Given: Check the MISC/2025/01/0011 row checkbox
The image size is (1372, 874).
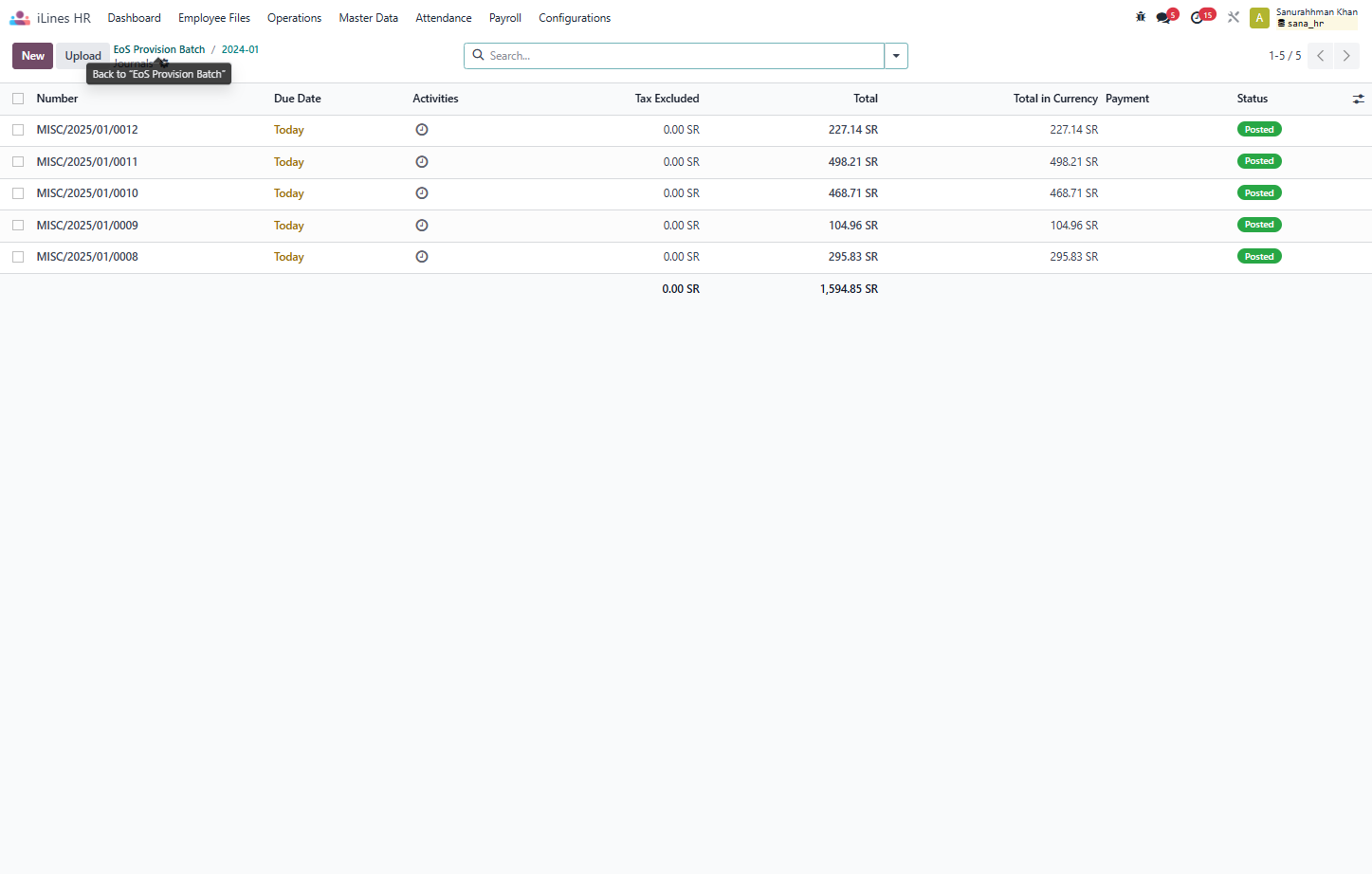Looking at the screenshot, I should 18,162.
